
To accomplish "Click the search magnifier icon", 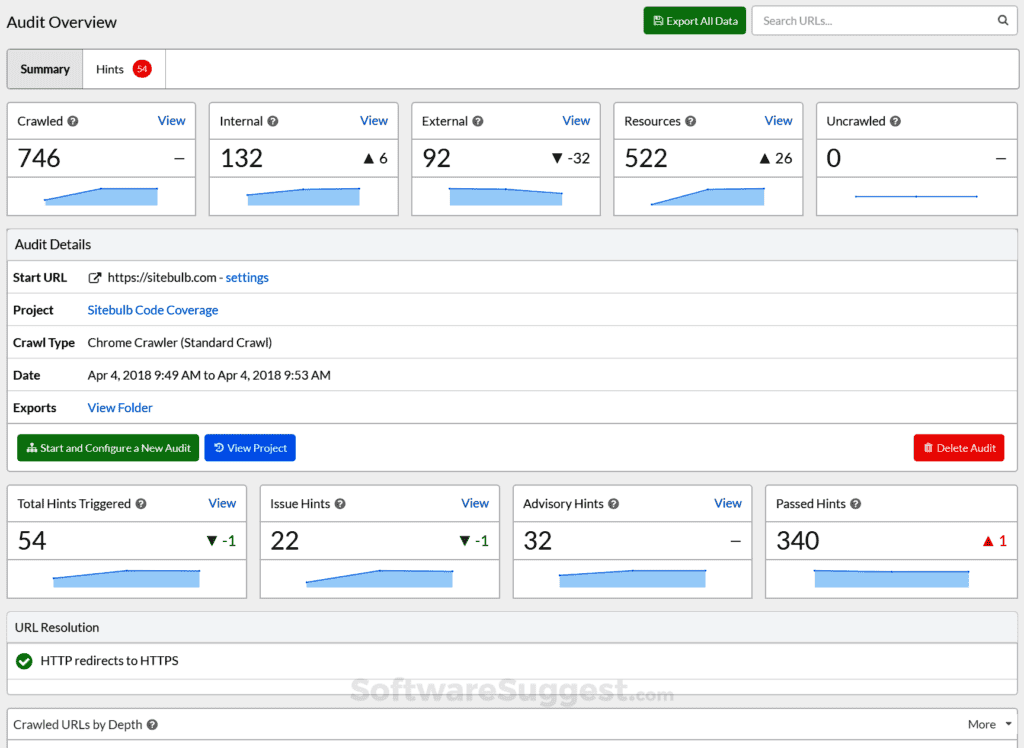I will 1002,20.
